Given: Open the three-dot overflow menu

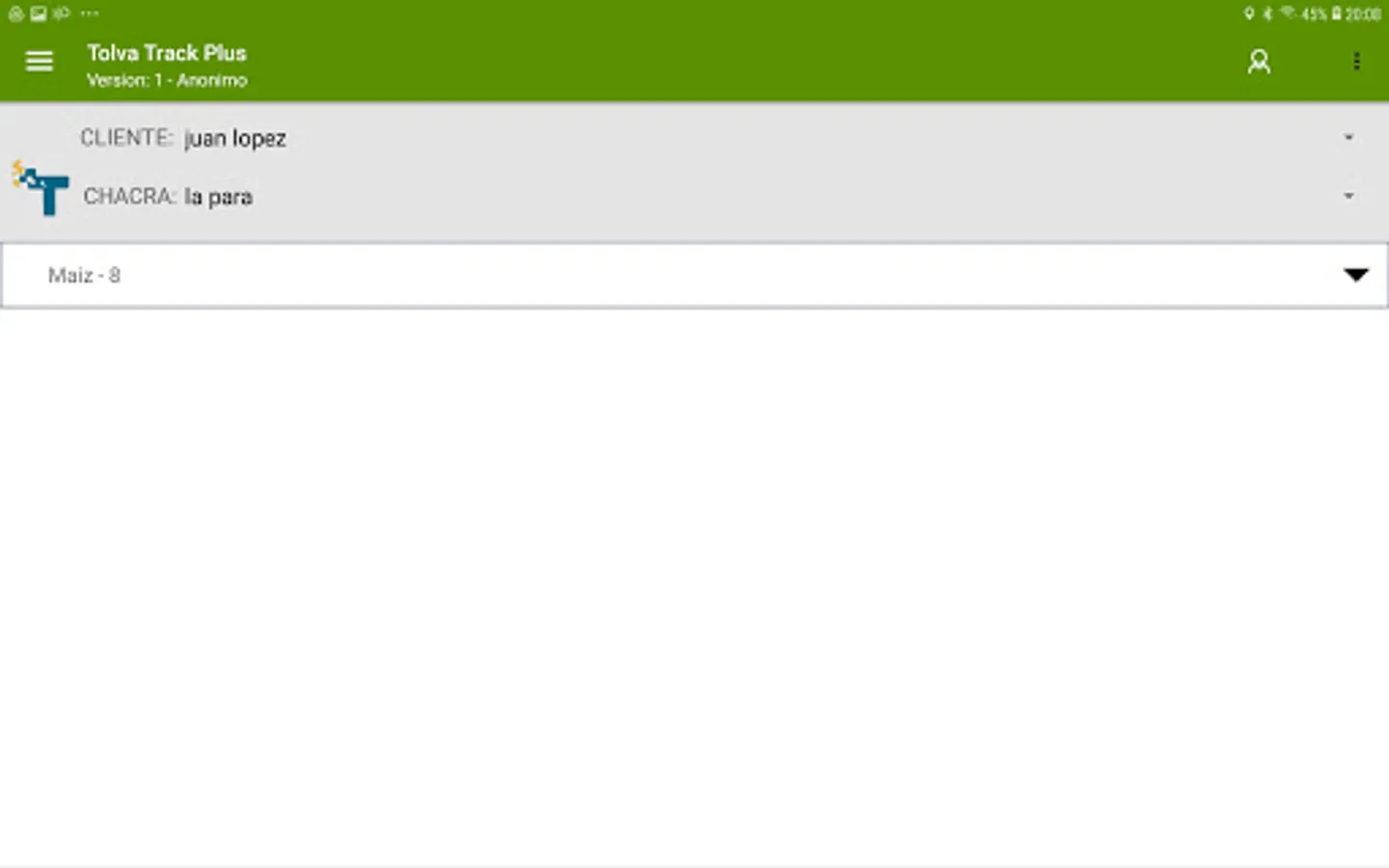Looking at the screenshot, I should 1356,62.
